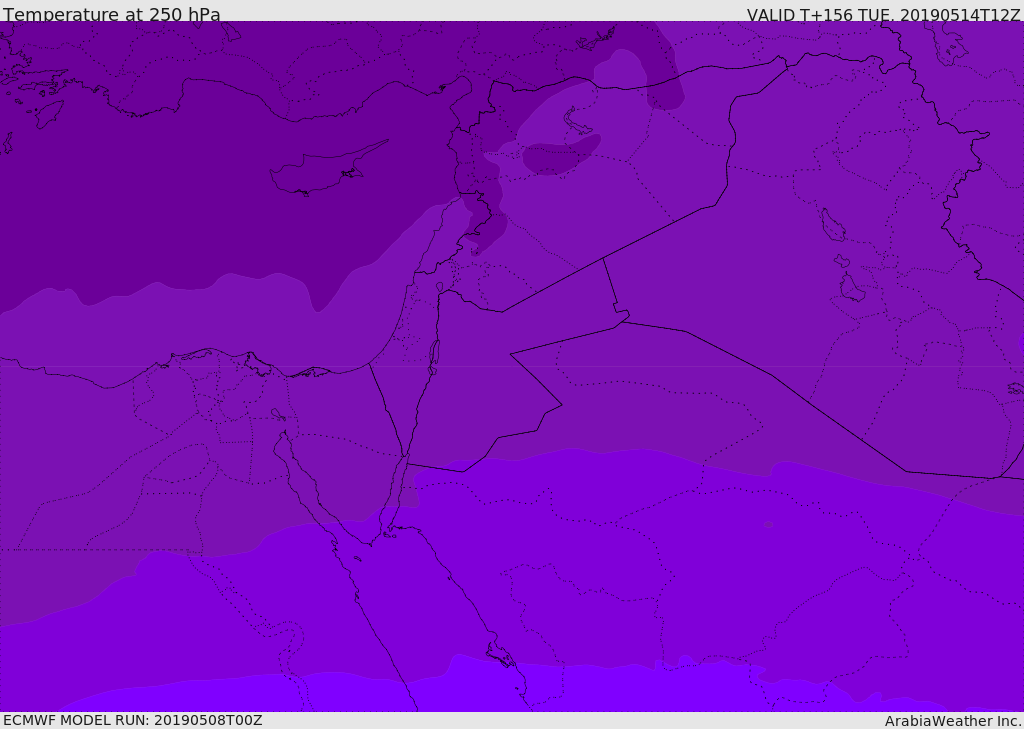
Task: Click the 'ArabiaWeather Inc.' credit text
Action: [x=953, y=721]
